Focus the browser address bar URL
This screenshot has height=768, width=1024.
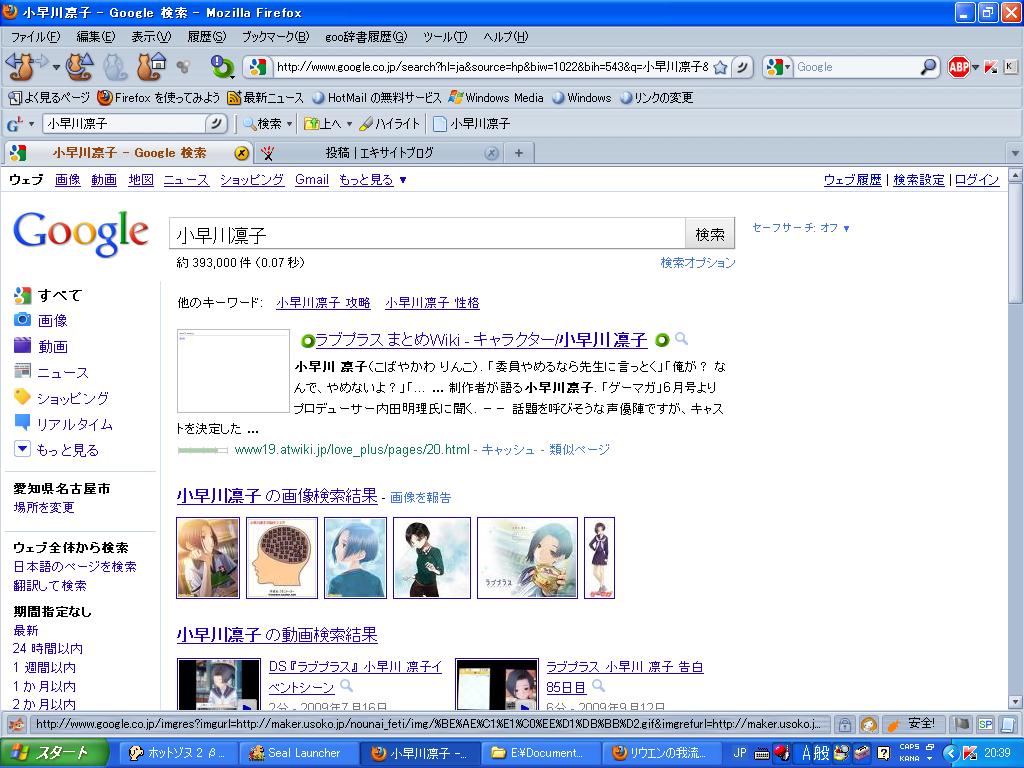pyautogui.click(x=491, y=67)
